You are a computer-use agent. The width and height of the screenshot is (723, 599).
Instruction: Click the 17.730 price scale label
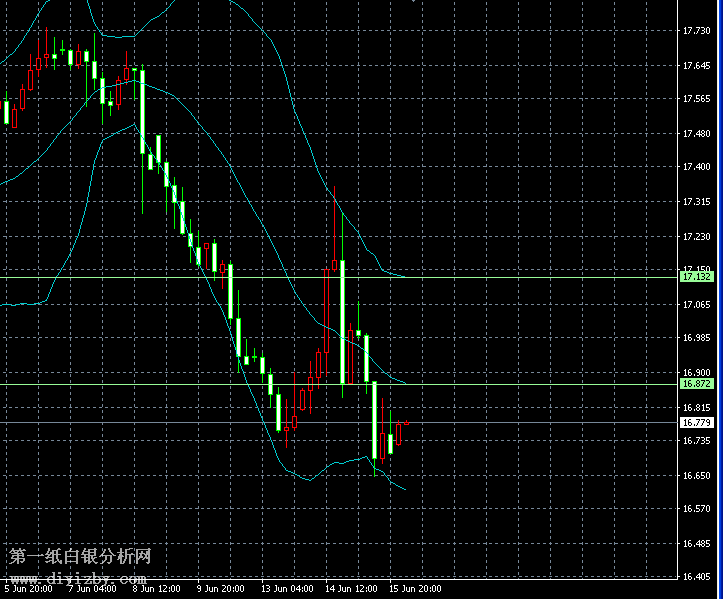(x=695, y=32)
